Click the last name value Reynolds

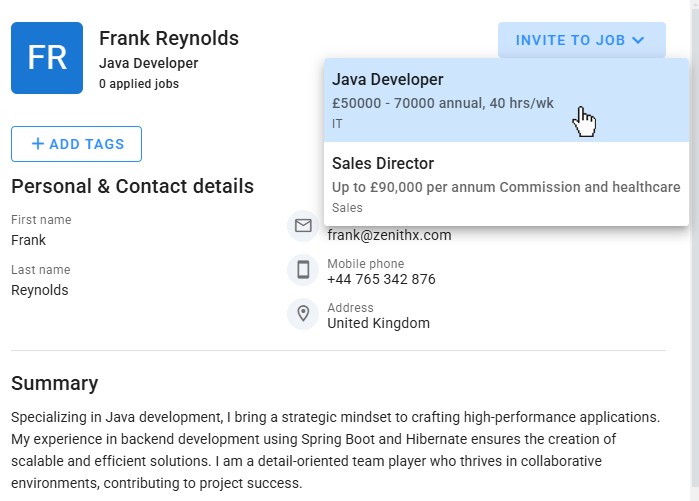click(x=40, y=290)
